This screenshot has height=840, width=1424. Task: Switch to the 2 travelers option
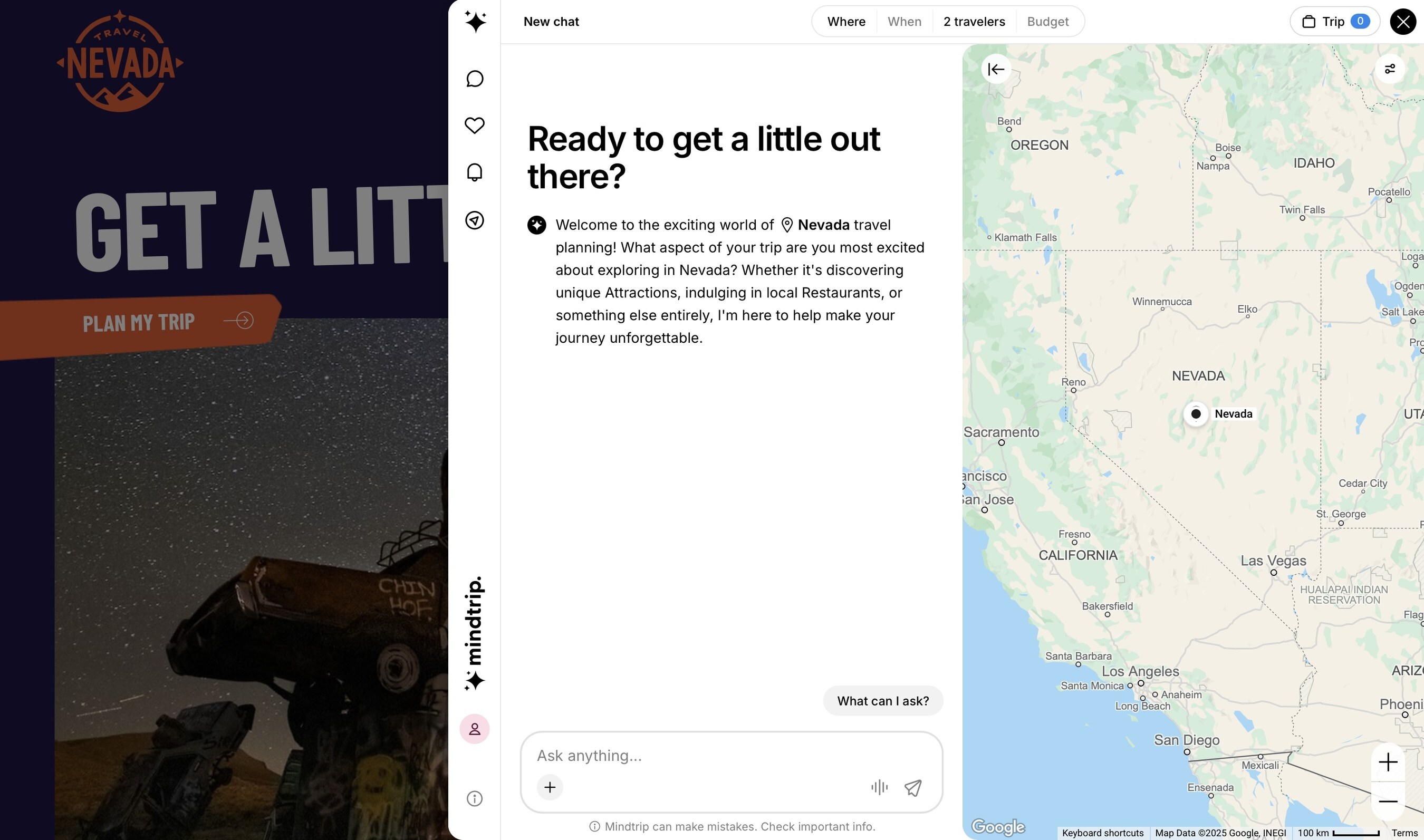click(974, 22)
